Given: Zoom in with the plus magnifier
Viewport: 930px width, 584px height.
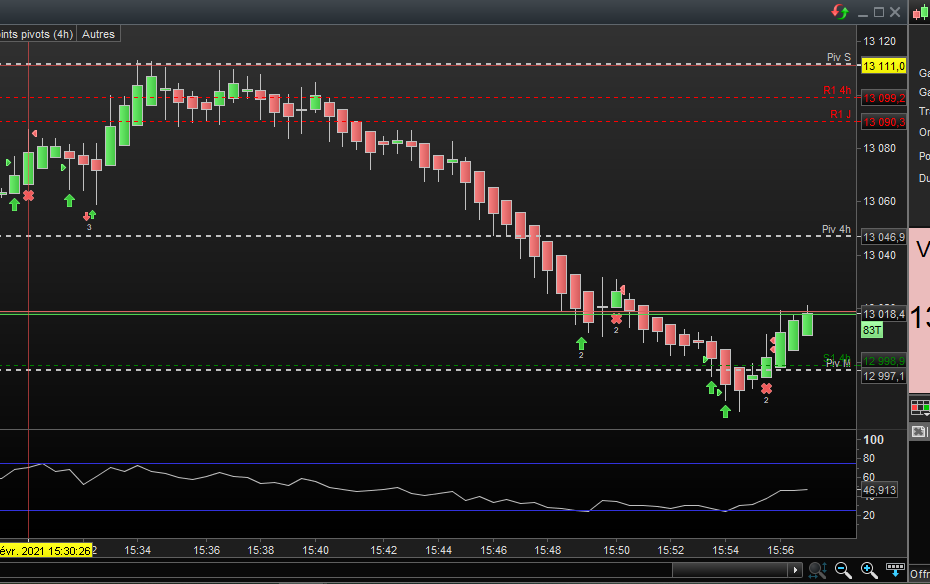Looking at the screenshot, I should point(869,570).
